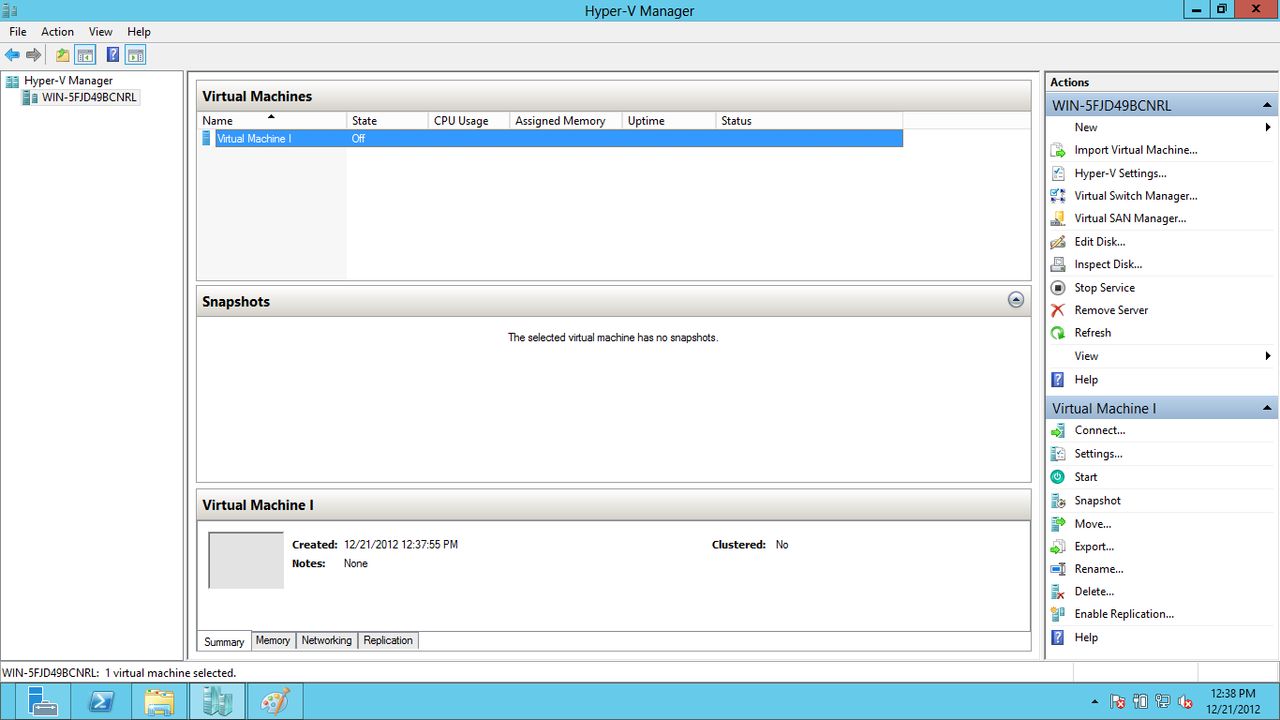Click the Export action icon
The width and height of the screenshot is (1280, 720).
(x=1058, y=547)
